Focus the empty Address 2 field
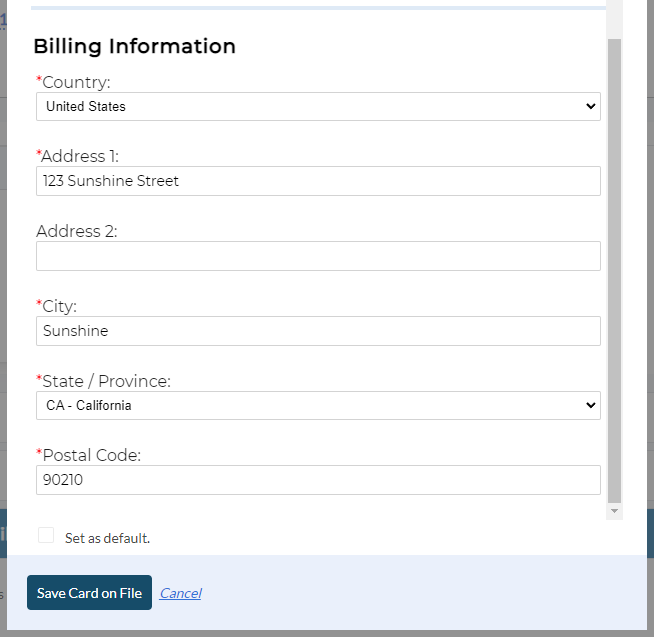The image size is (654, 637). pos(318,256)
